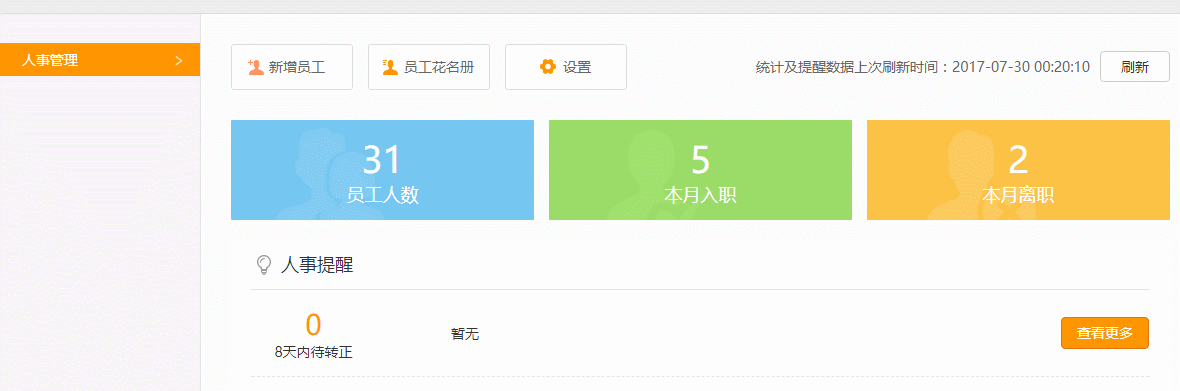Expand the 人事管理 chevron arrow

coord(178,61)
